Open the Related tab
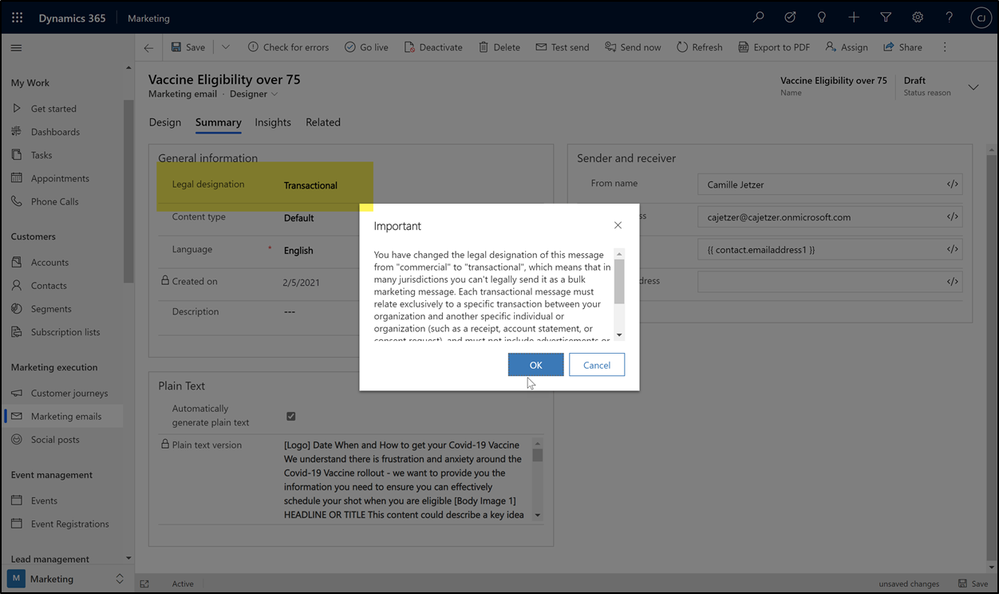This screenshot has height=594, width=999. point(323,122)
